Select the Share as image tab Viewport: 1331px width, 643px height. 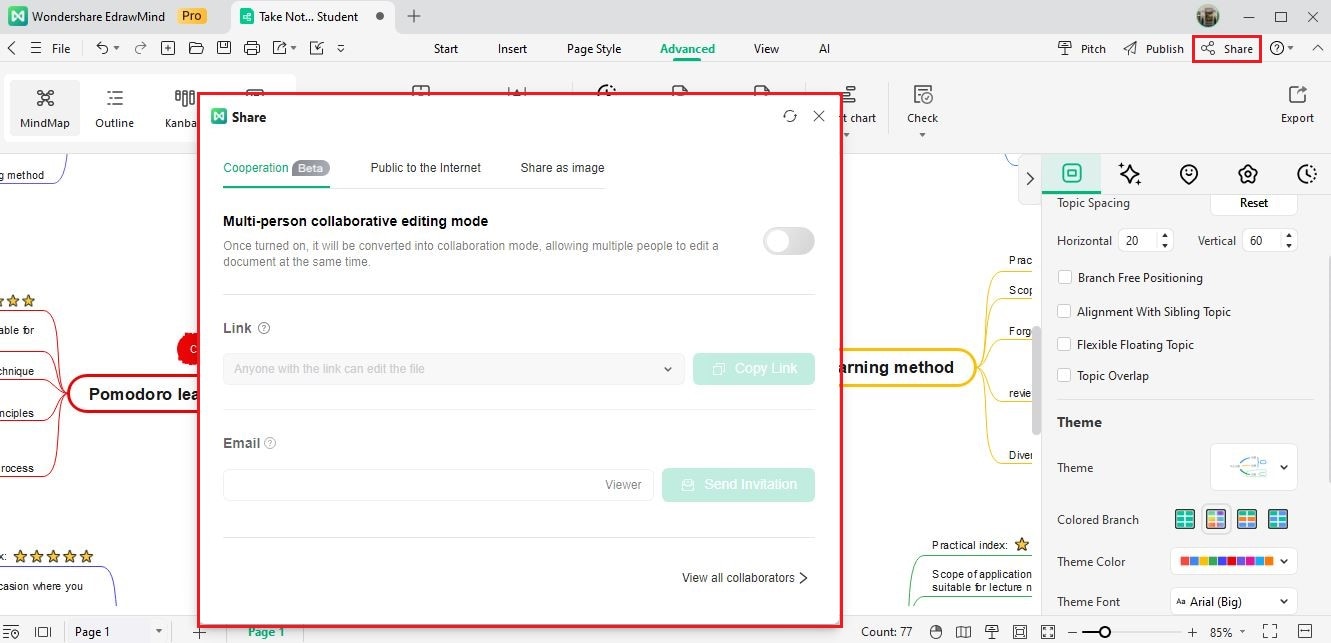pyautogui.click(x=562, y=168)
